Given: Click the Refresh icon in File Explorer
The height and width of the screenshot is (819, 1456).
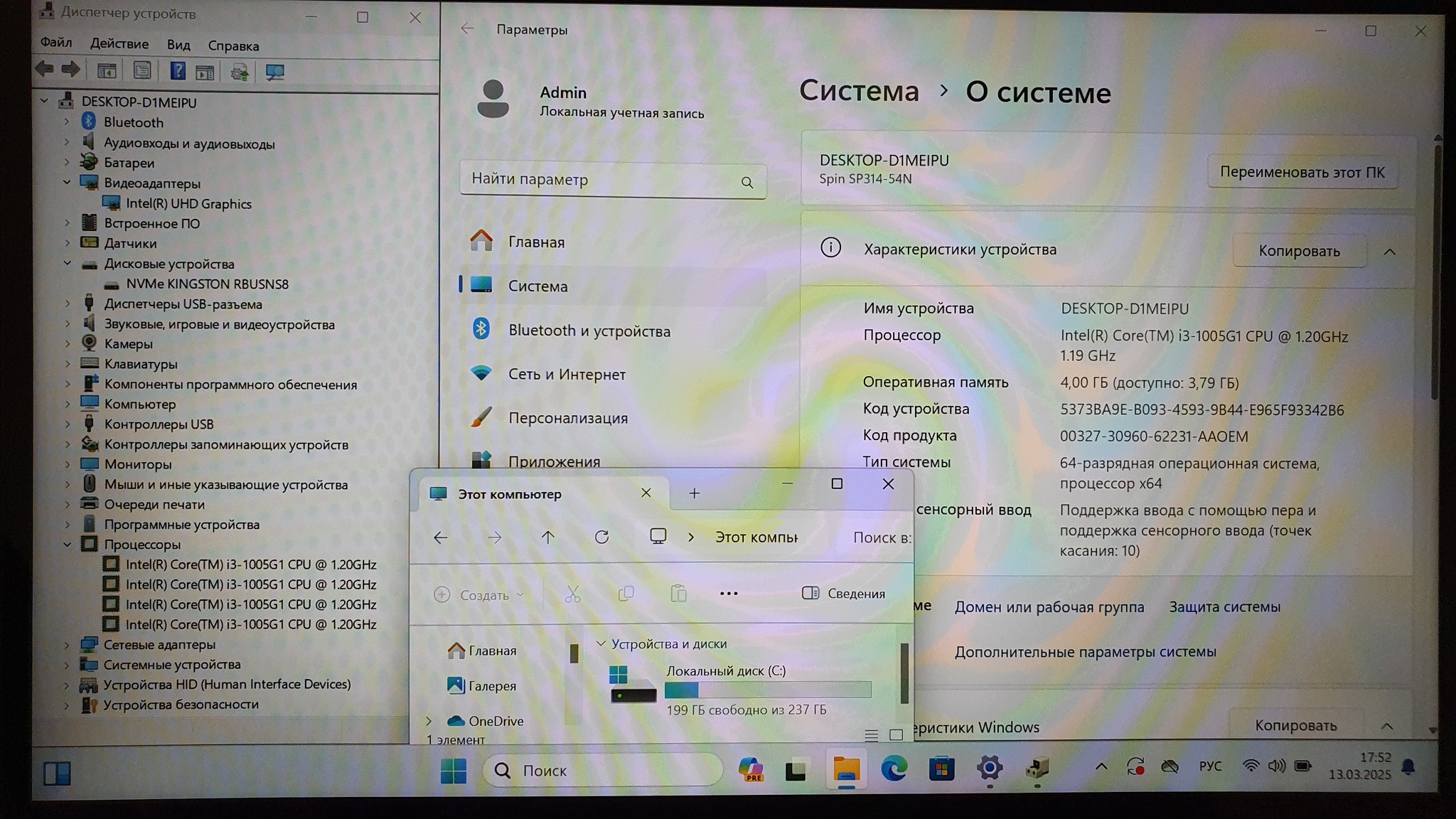Looking at the screenshot, I should (x=601, y=537).
